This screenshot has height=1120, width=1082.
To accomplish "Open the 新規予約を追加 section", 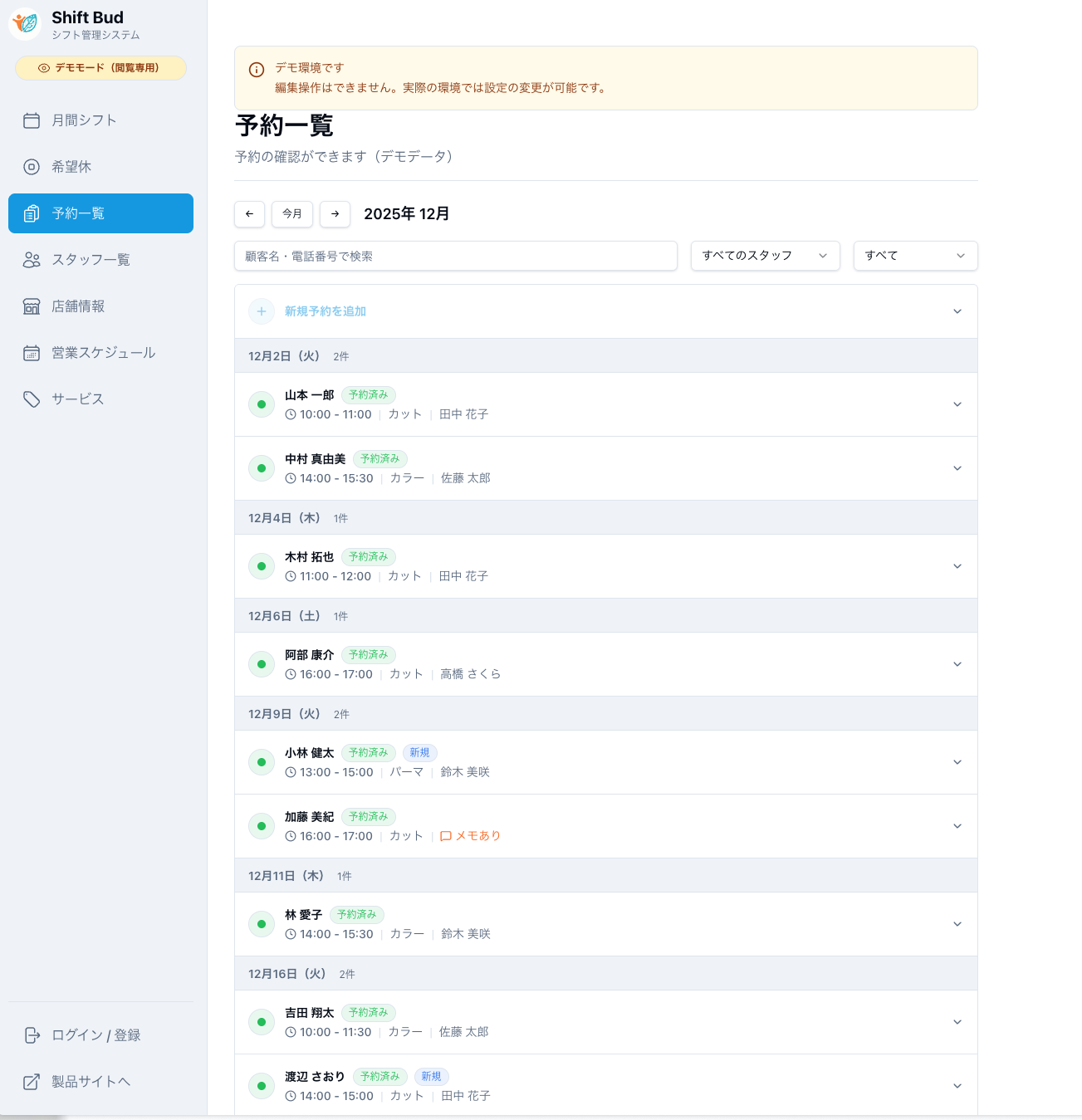I will point(325,311).
